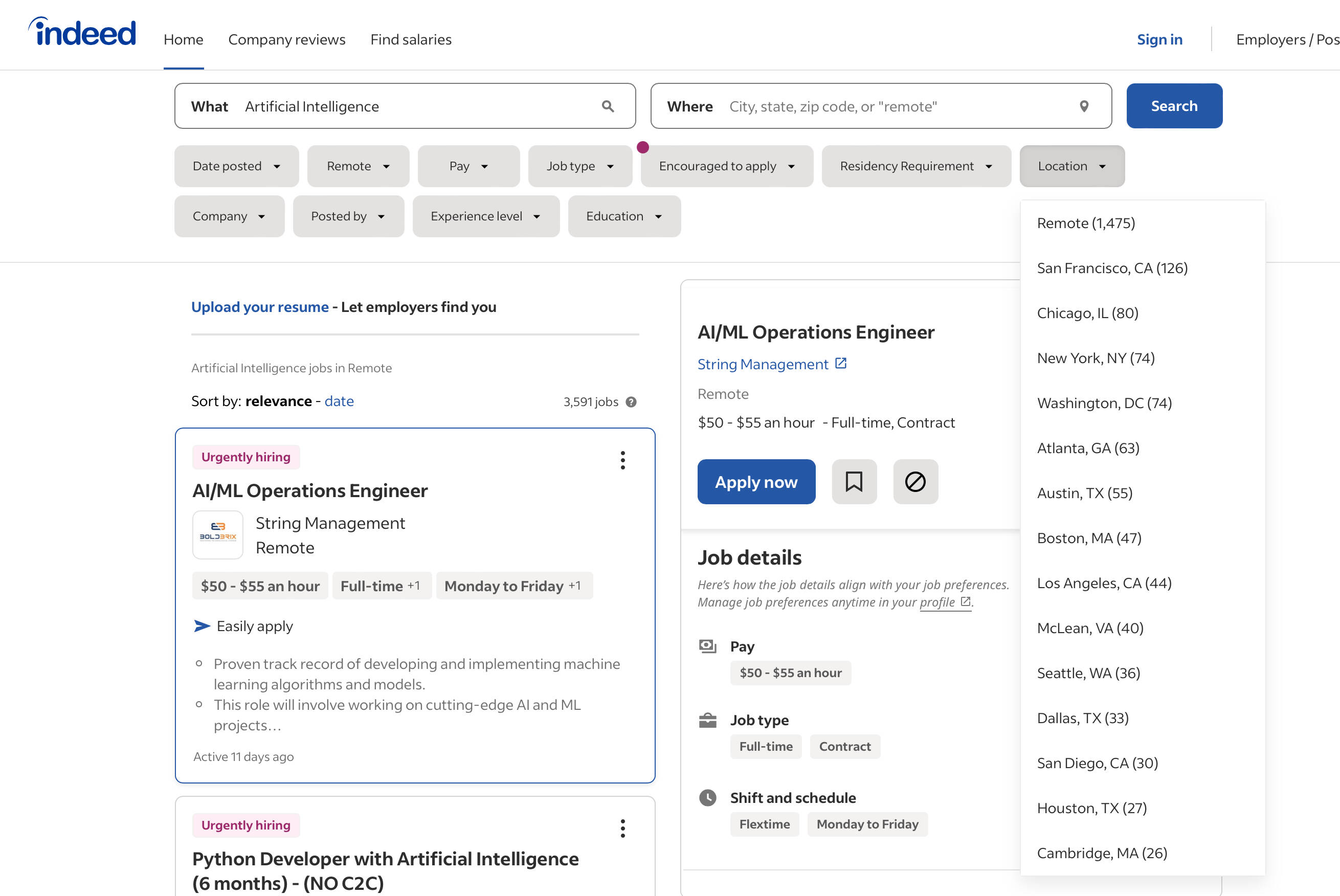Click the Pay money icon in Job details
Viewport: 1340px width, 896px height.
[708, 646]
